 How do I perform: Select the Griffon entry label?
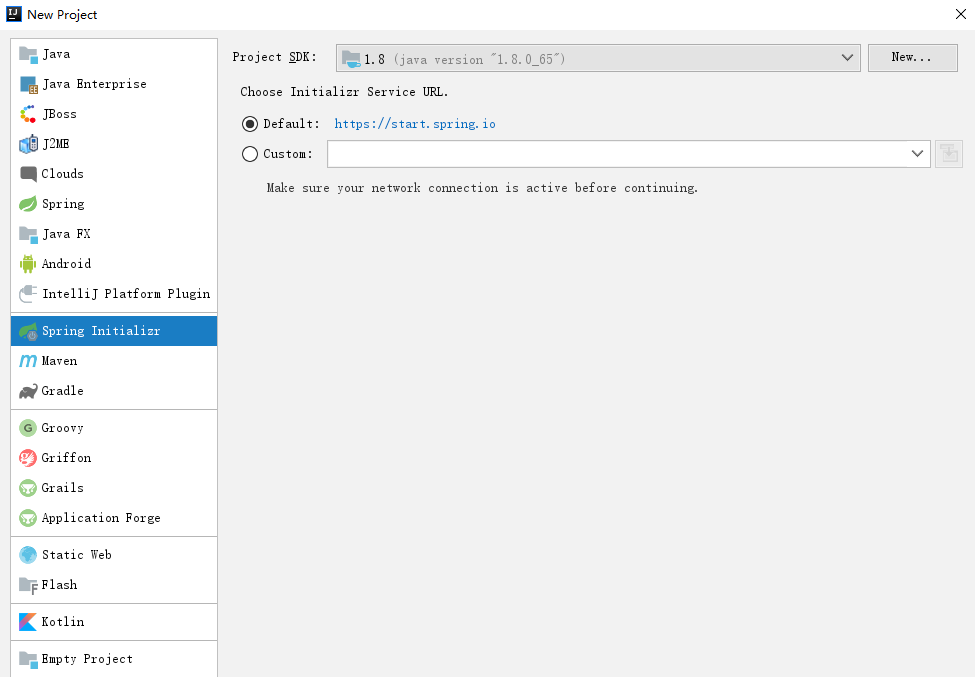(x=66, y=458)
